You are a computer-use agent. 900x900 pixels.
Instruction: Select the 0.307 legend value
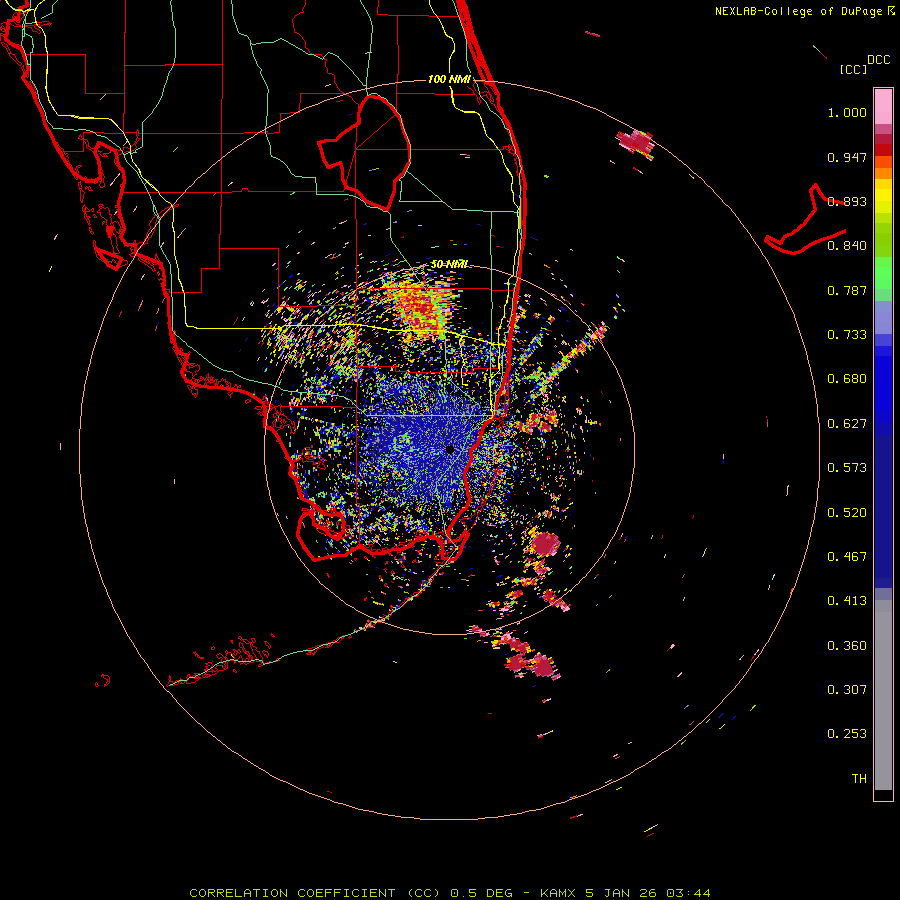[847, 690]
